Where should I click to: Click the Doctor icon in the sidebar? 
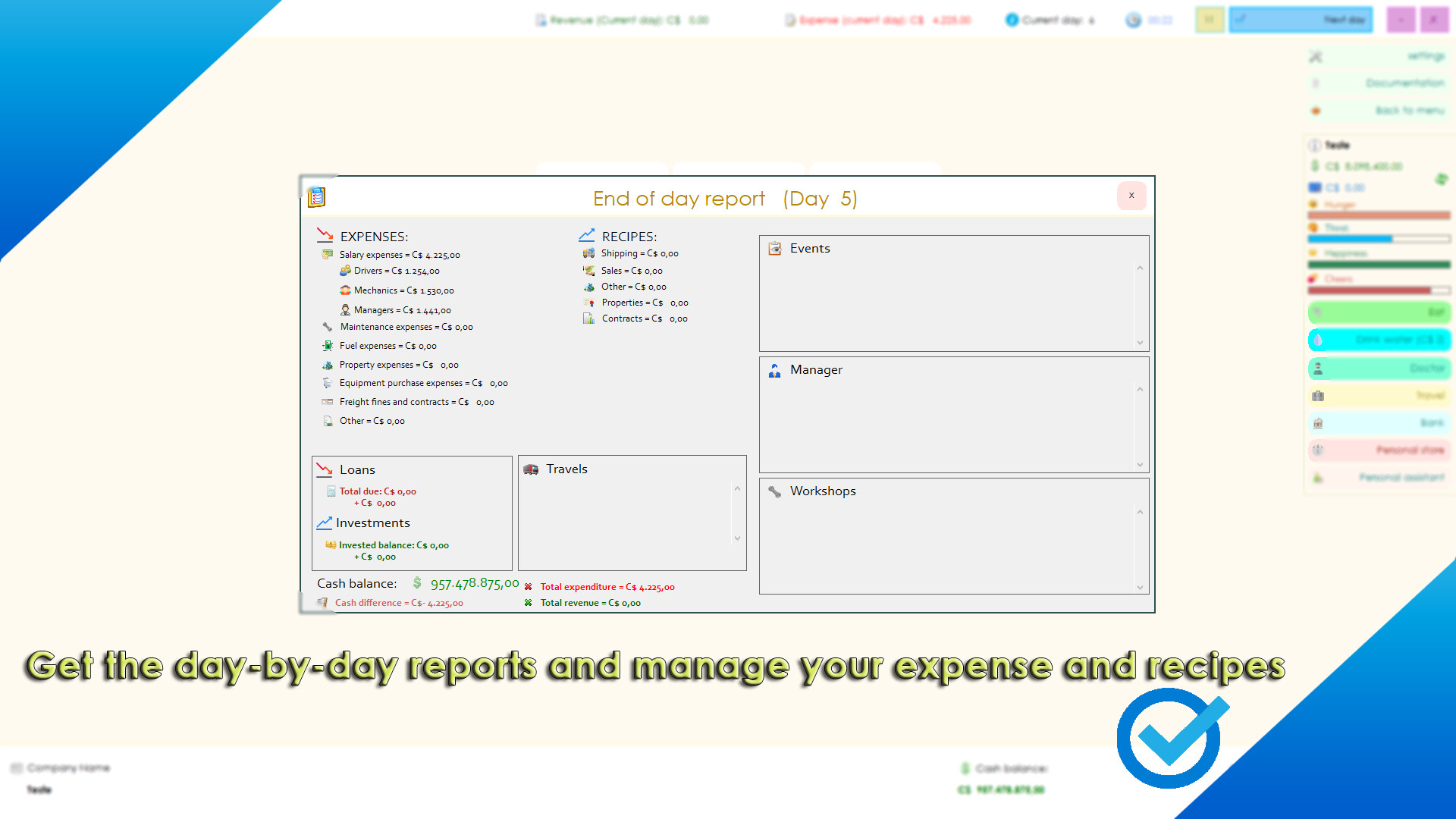pos(1317,368)
